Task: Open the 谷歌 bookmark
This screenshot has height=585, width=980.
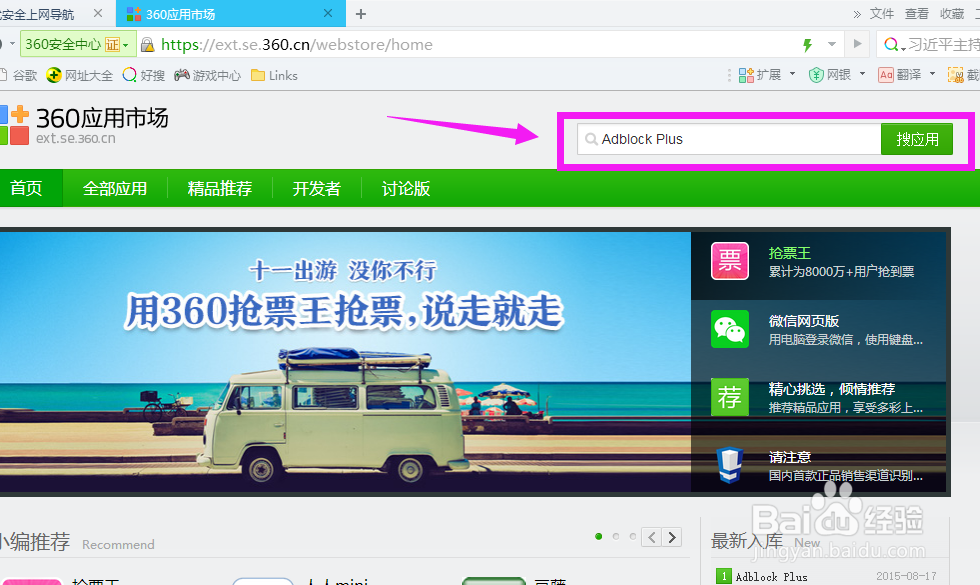Action: pyautogui.click(x=19, y=76)
